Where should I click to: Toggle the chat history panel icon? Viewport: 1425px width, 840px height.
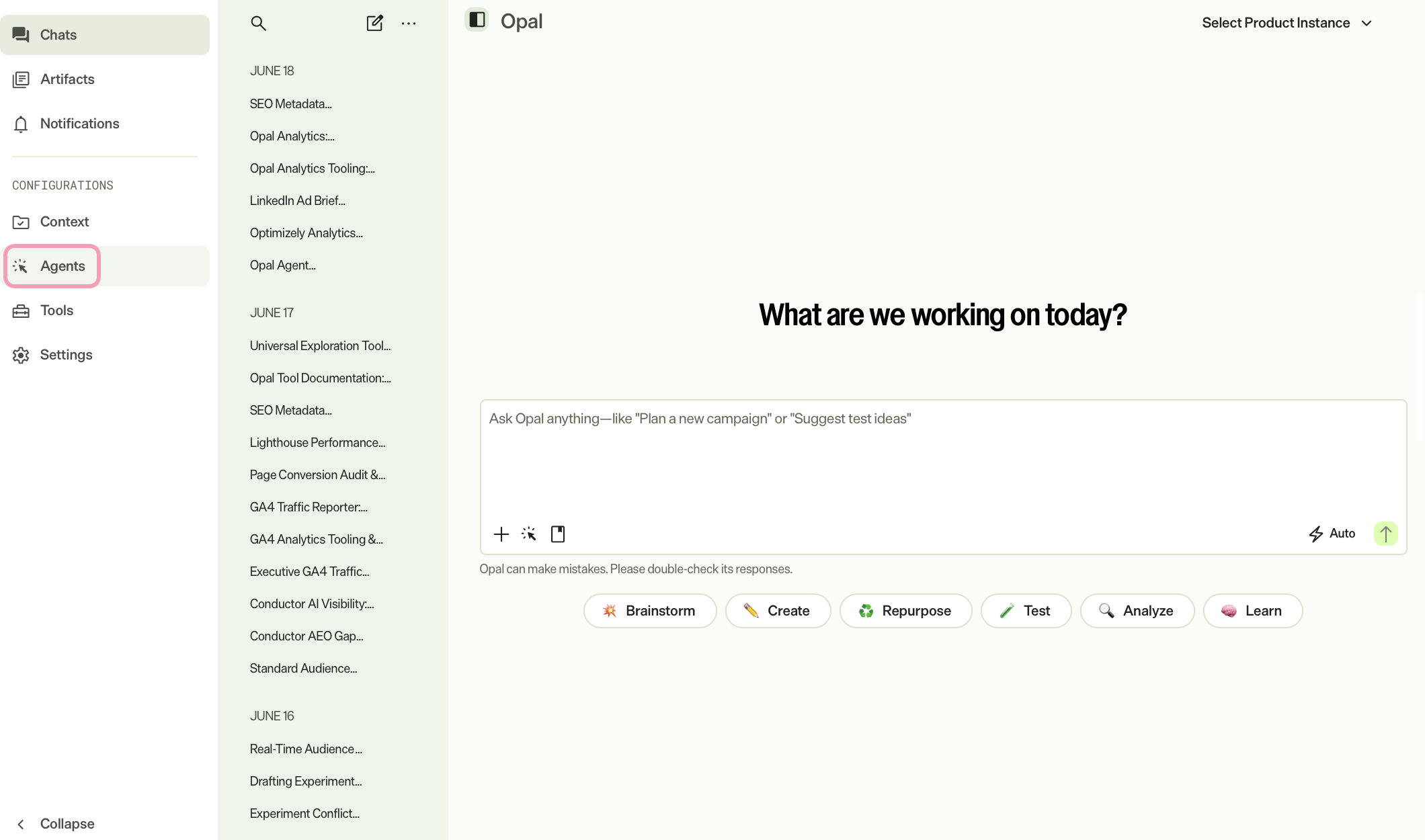(477, 19)
